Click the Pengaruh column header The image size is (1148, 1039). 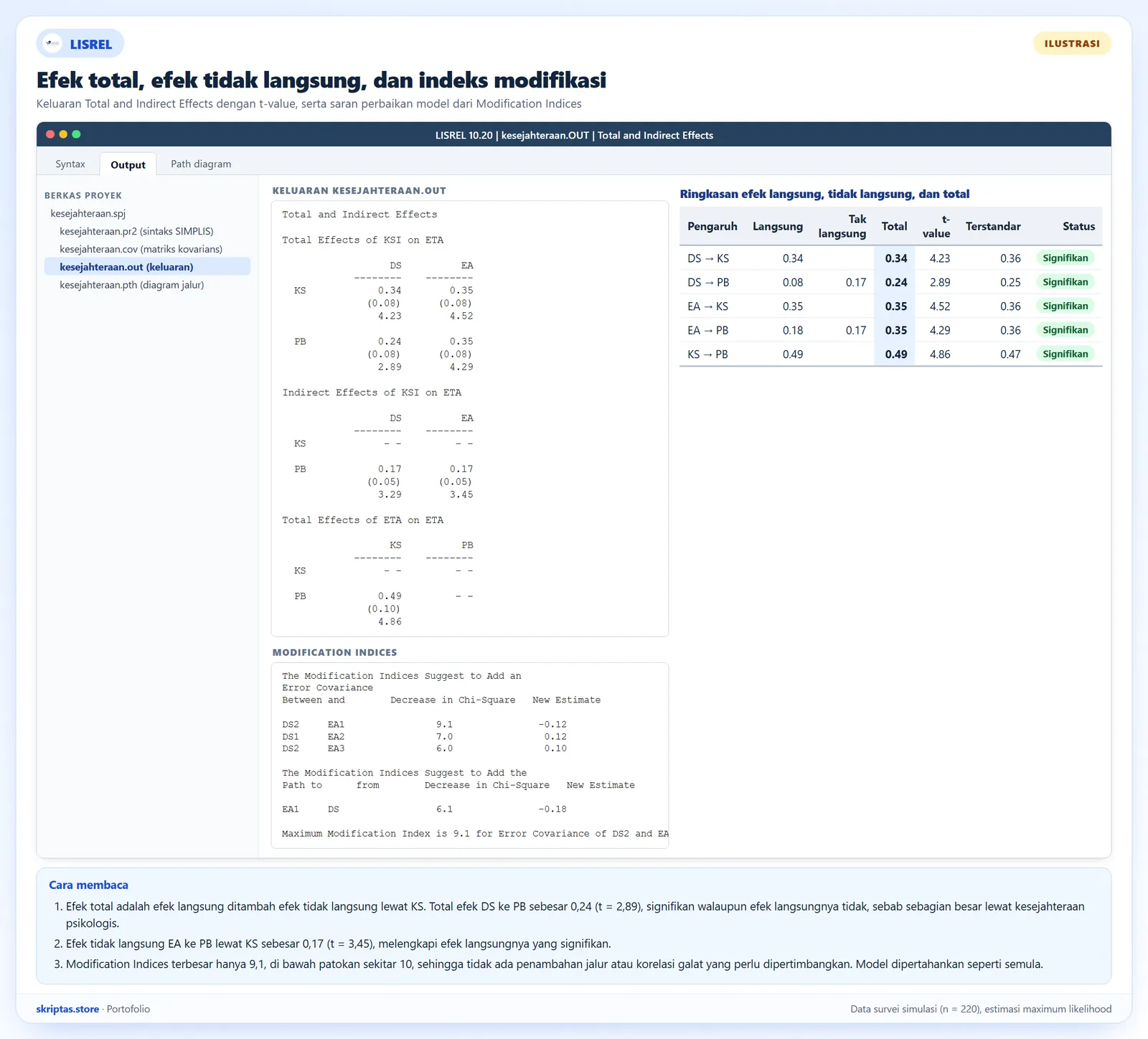[712, 226]
